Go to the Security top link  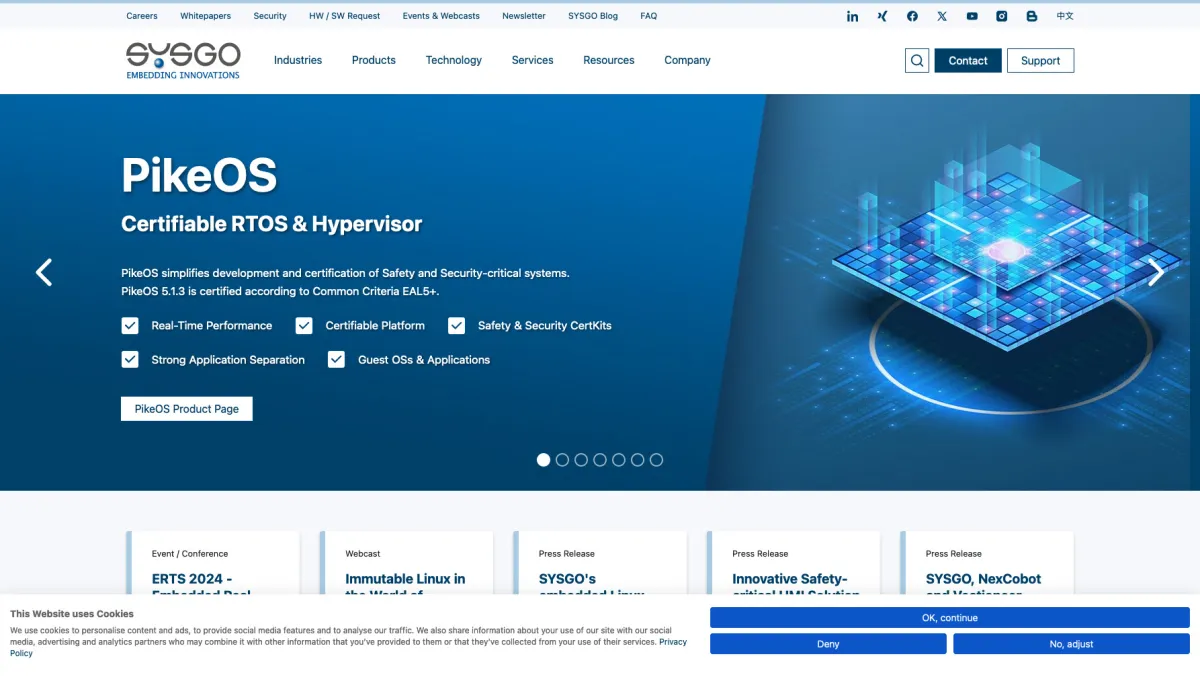click(x=270, y=16)
